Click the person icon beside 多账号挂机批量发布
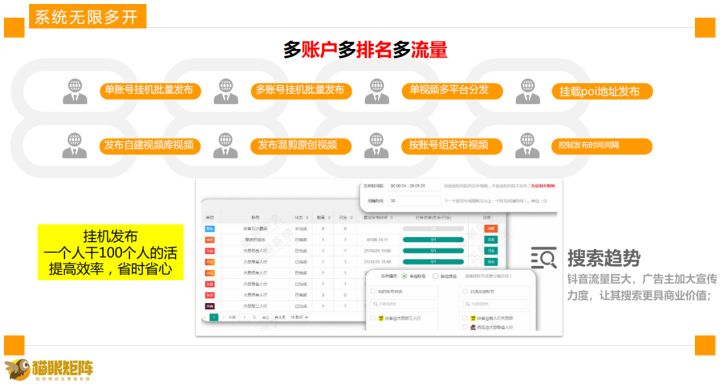This screenshot has width=720, height=385. pyautogui.click(x=225, y=91)
